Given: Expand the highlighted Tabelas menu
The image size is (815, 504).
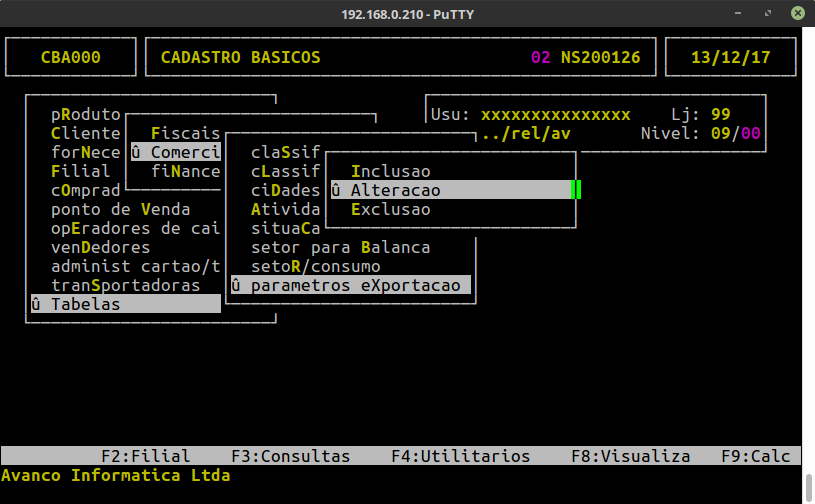Looking at the screenshot, I should tap(86, 304).
